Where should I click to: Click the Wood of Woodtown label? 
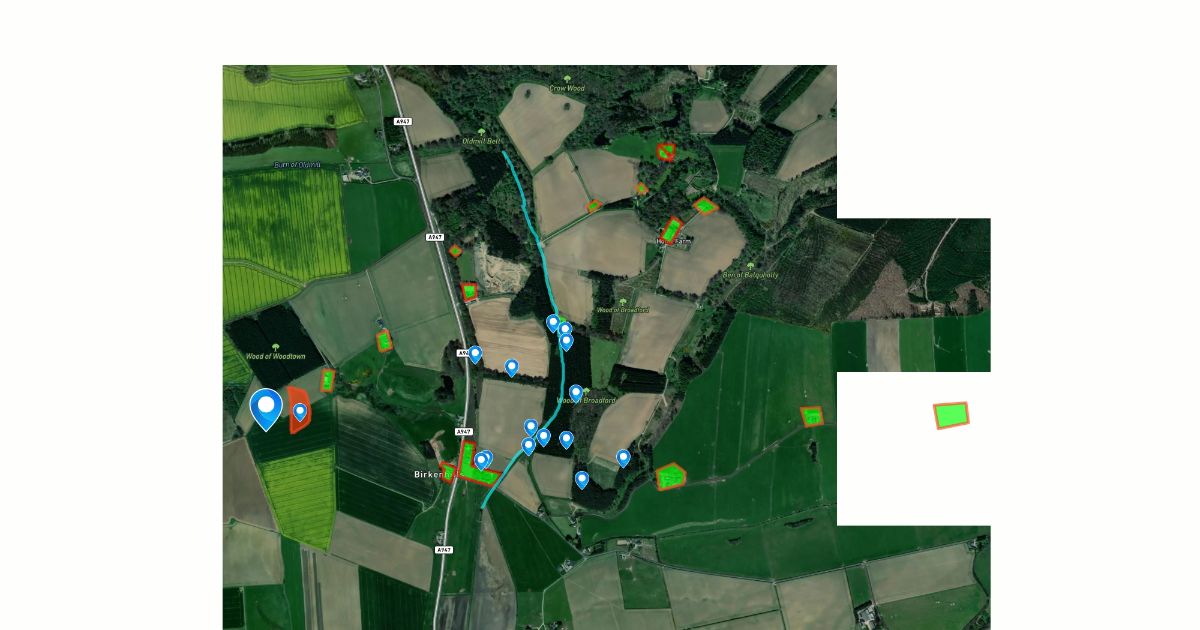[272, 356]
